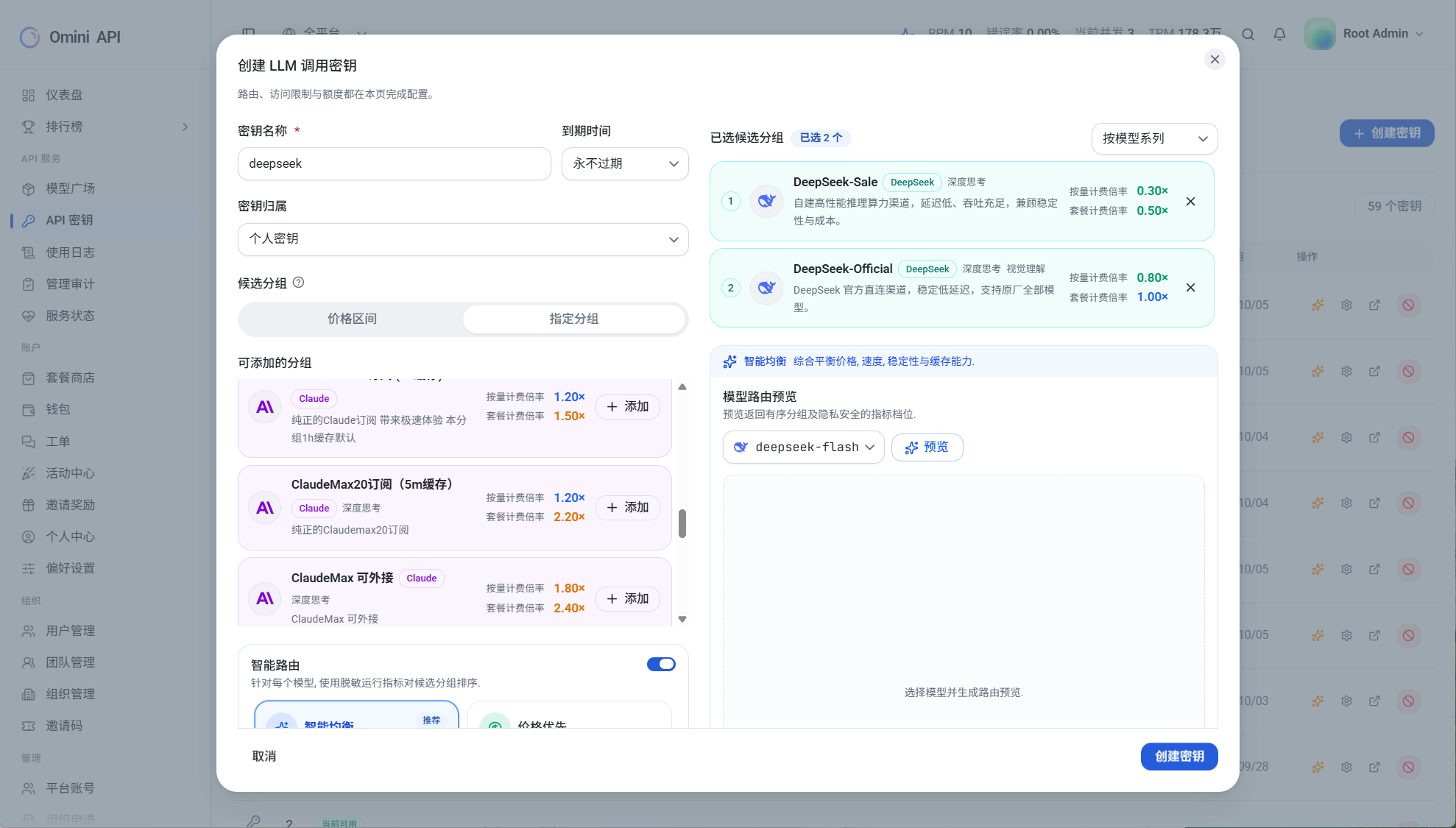This screenshot has height=828, width=1456.
Task: Open the 到期时间 永不过期 dropdown
Action: pyautogui.click(x=625, y=163)
